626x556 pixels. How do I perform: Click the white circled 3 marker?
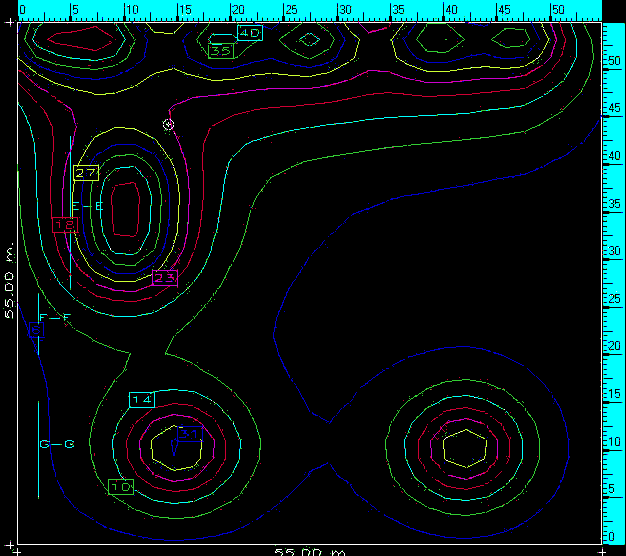(168, 125)
